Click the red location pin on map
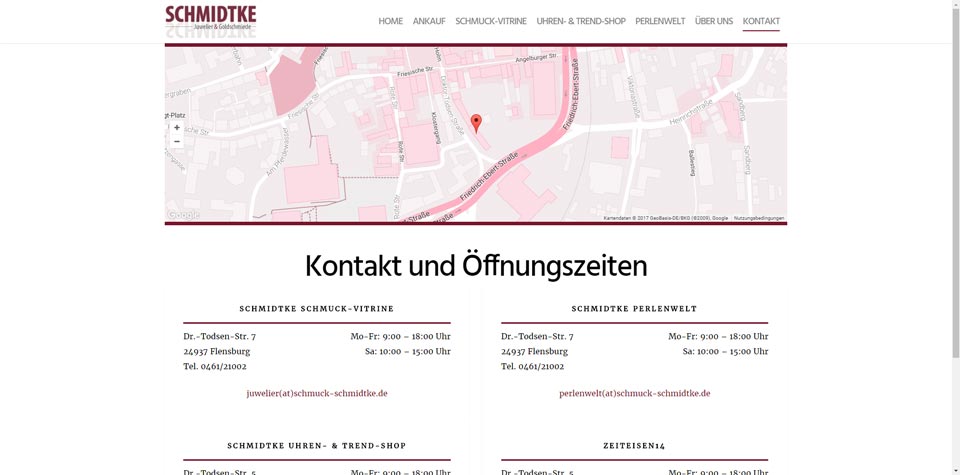 point(476,123)
